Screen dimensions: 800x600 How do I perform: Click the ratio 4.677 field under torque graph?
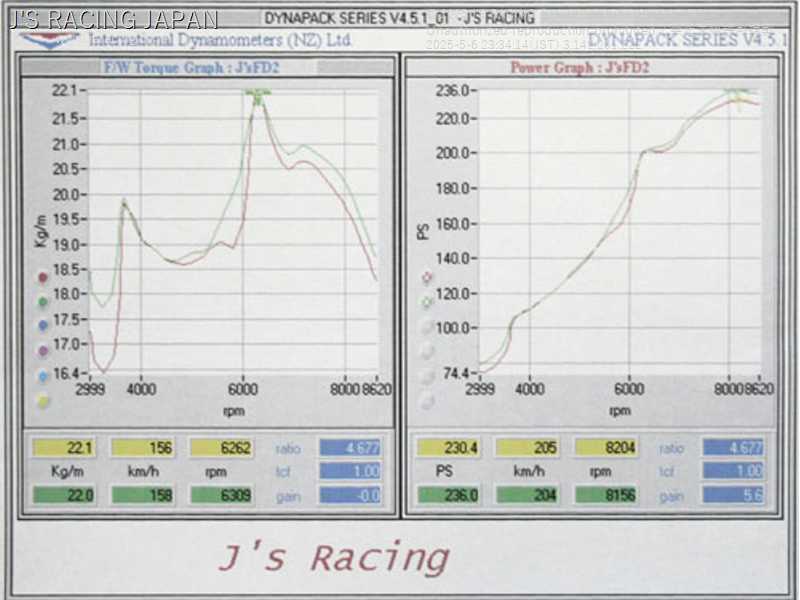(x=350, y=448)
